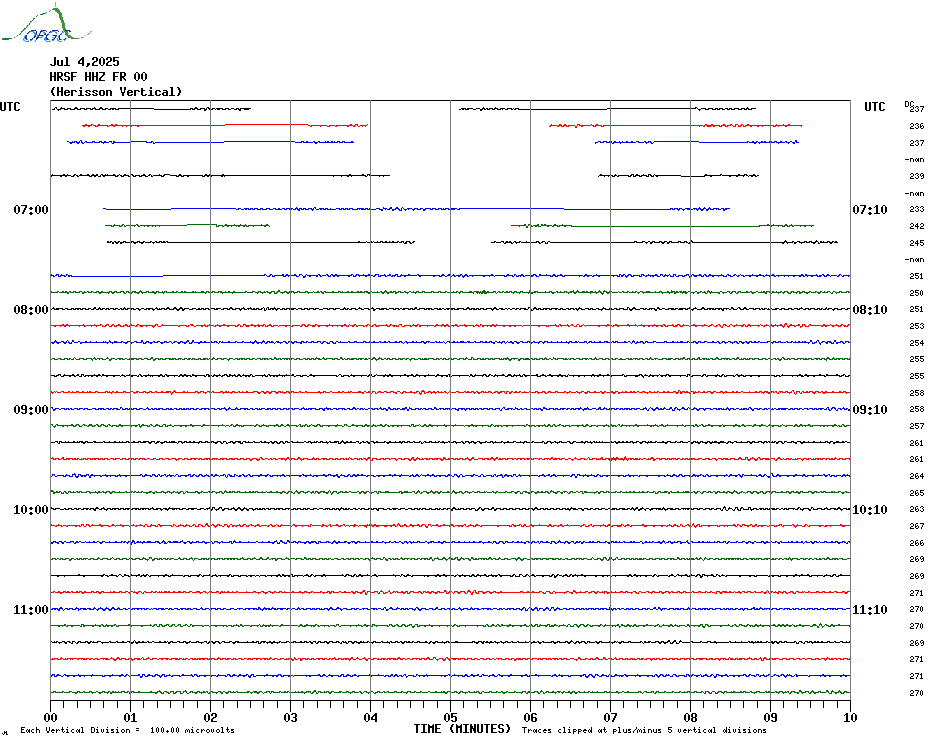
Task: Click minute 10 on the time axis
Action: (x=851, y=717)
